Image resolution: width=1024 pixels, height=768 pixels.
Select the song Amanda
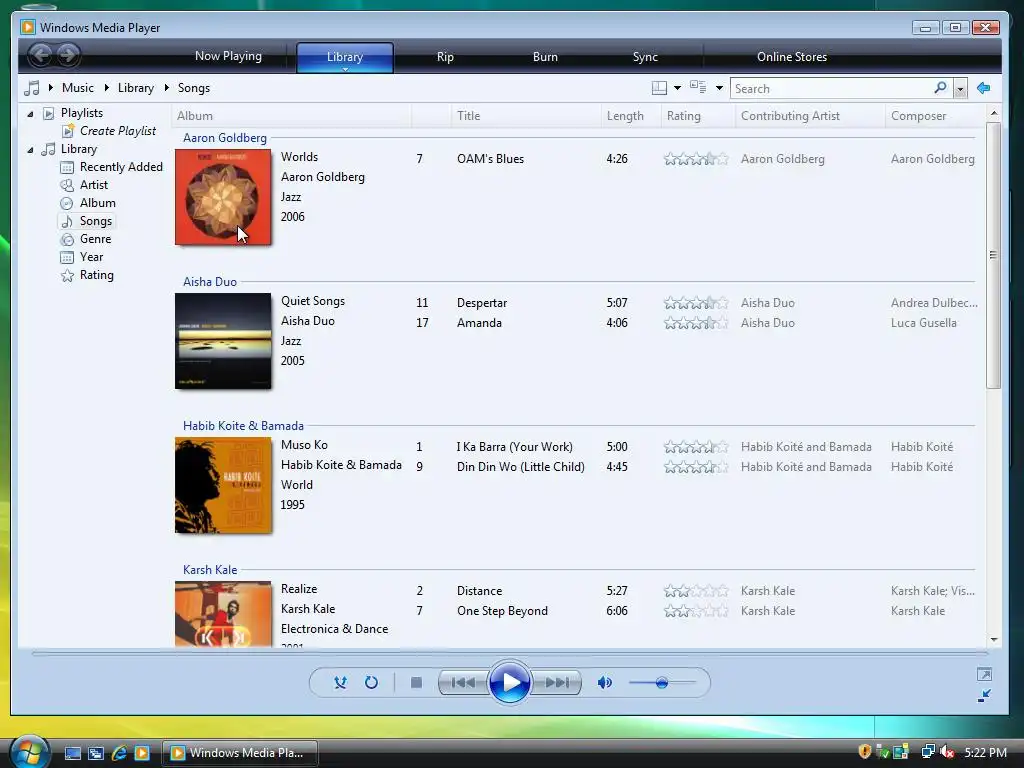click(479, 323)
